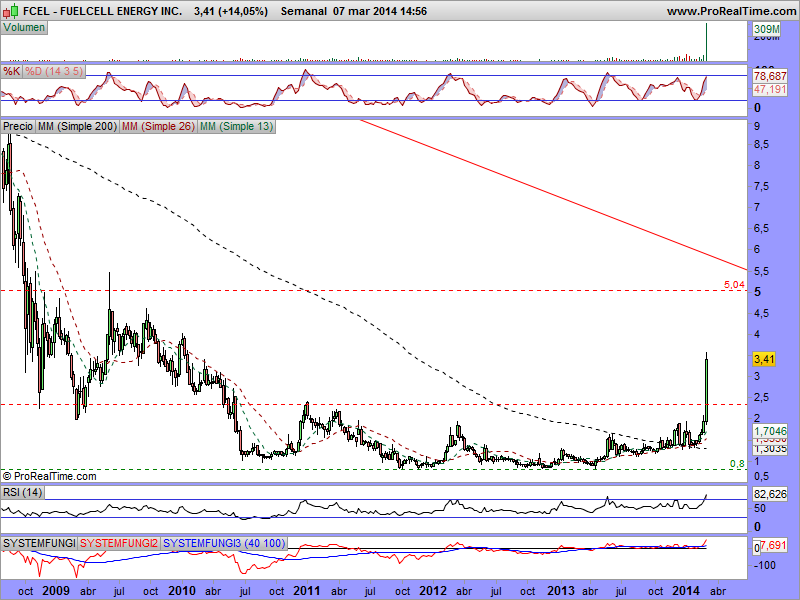Click the 07 mar 2014 14:56 timestamp
The image size is (800, 600).
[x=380, y=11]
